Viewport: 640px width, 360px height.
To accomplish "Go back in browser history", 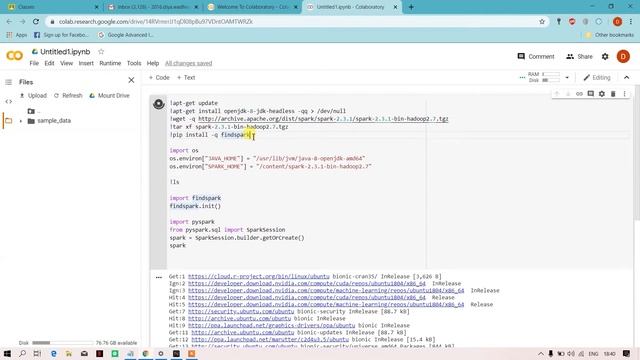I will click(x=9, y=22).
